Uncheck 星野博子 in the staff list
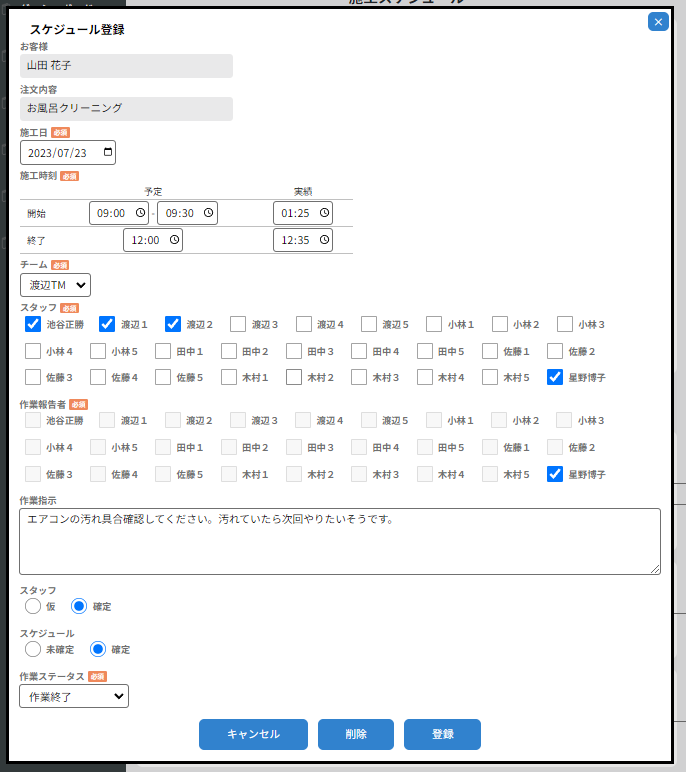 click(x=556, y=377)
